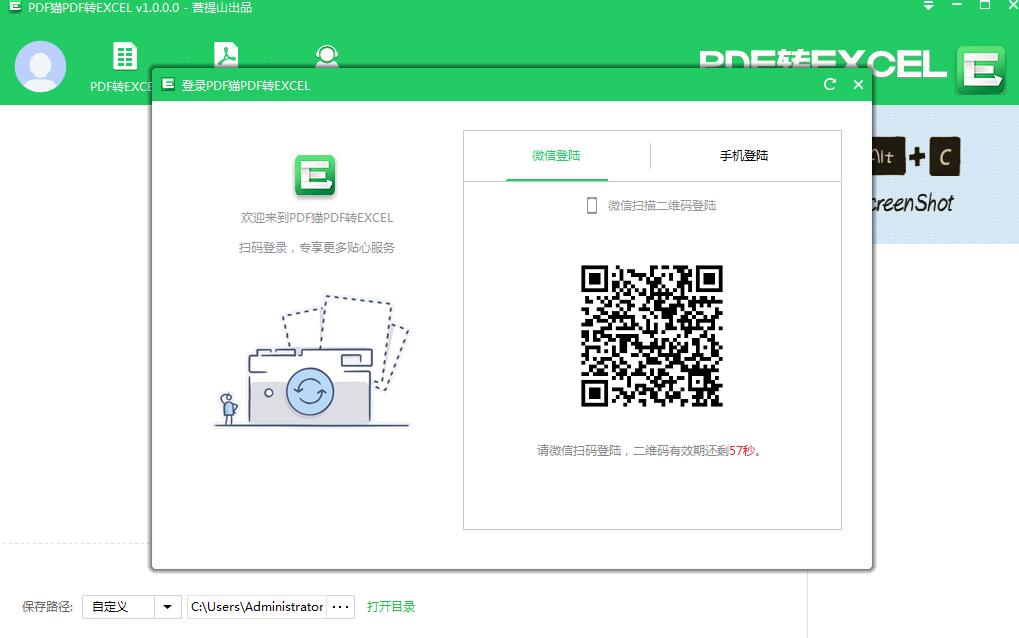Screen dimensions: 1019x638
Task: Click the 扫码登录，专享更多贴心服务 text
Action: pos(316,248)
